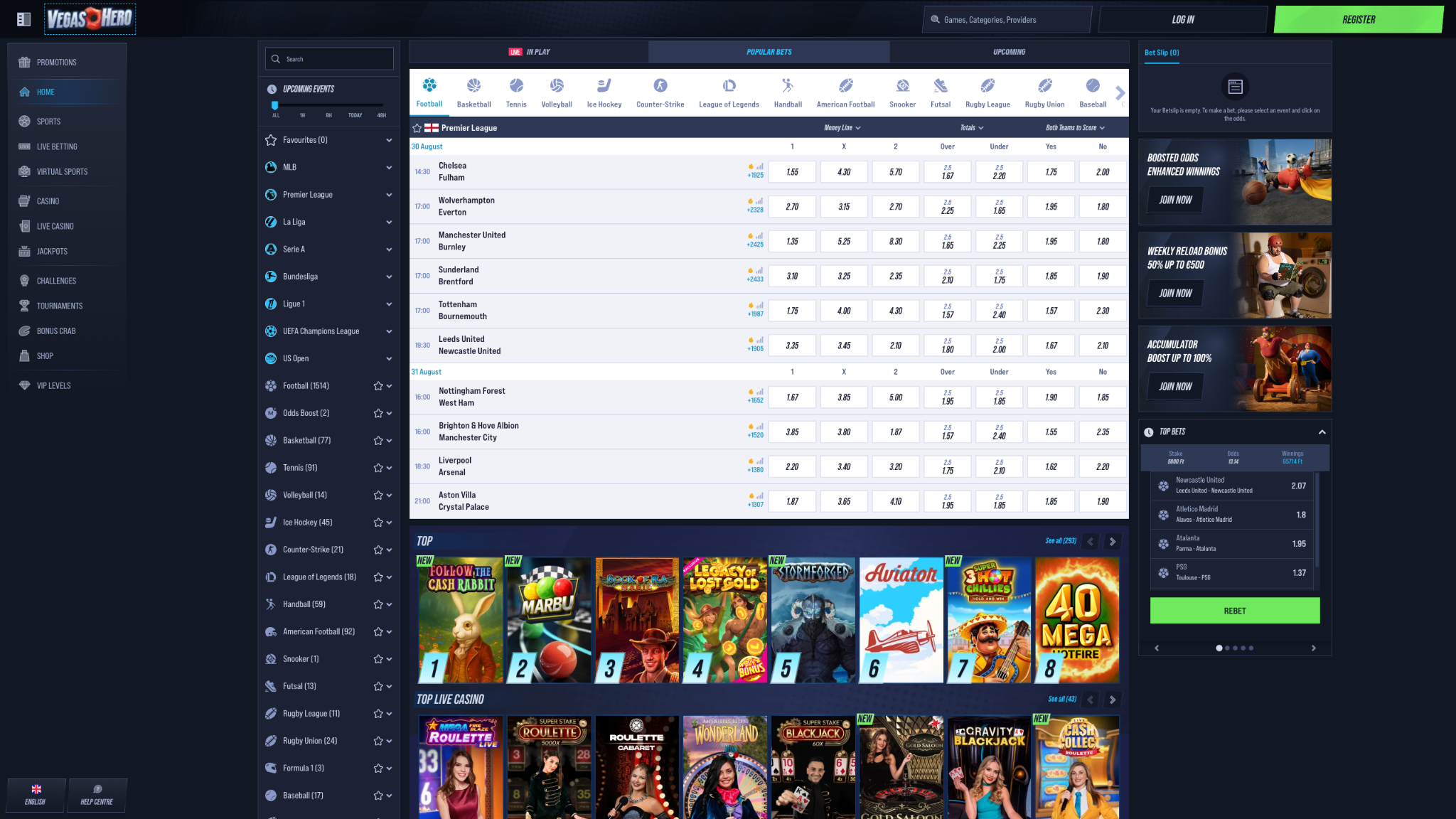
Task: Click the Register button
Action: tap(1359, 20)
